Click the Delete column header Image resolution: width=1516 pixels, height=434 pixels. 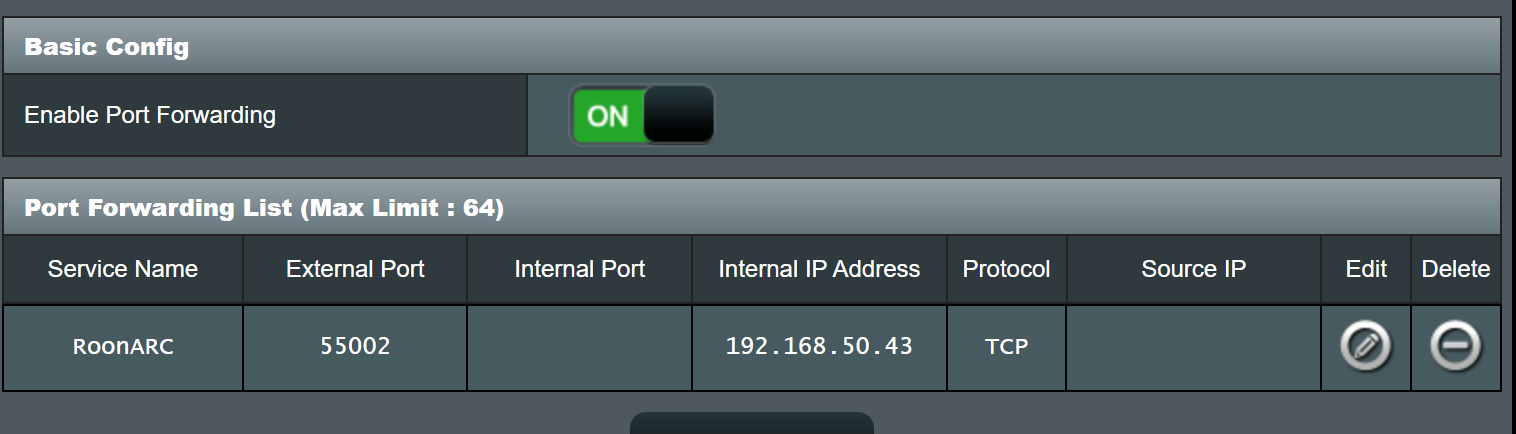1456,269
